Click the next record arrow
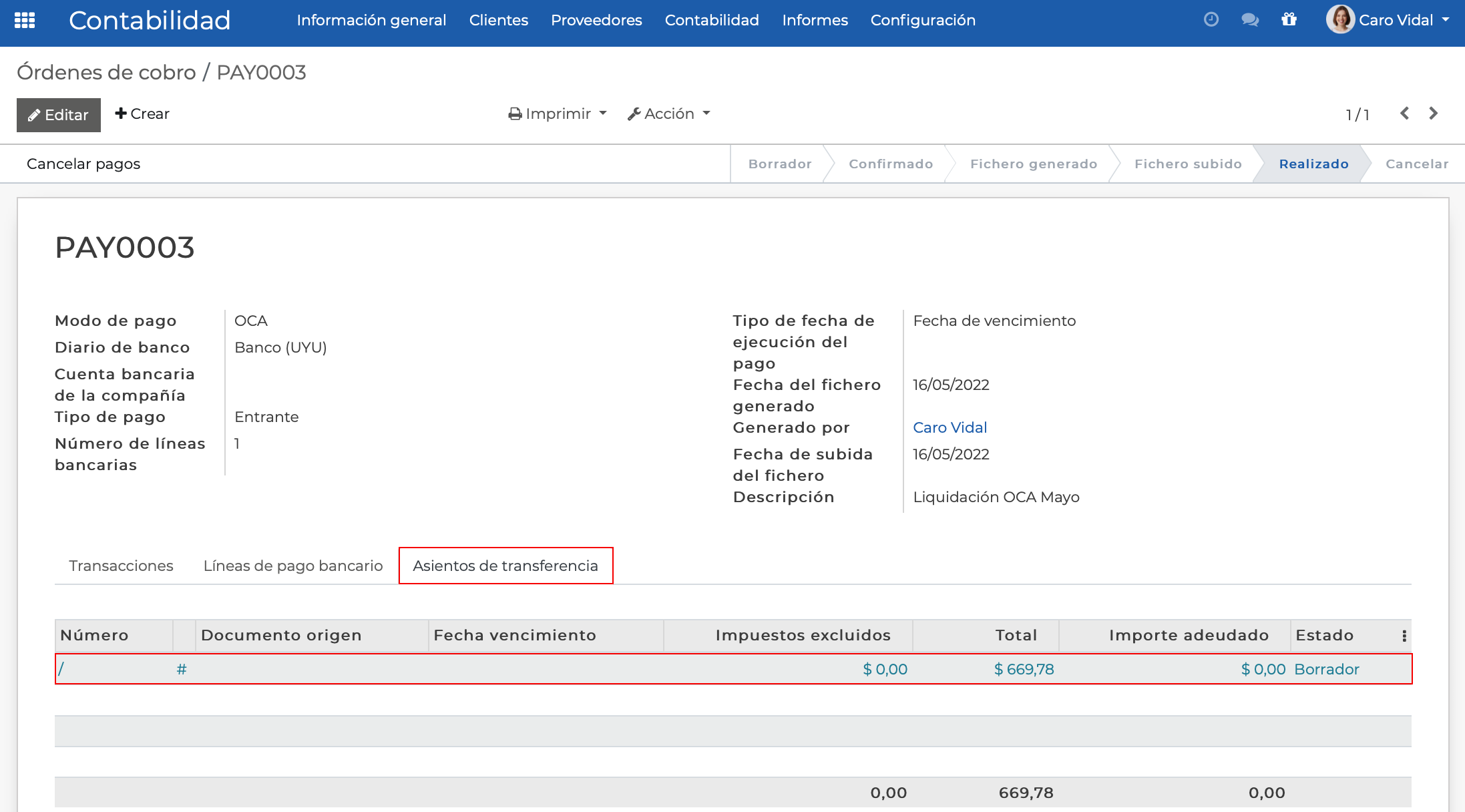This screenshot has height=812, width=1465. pos(1433,114)
